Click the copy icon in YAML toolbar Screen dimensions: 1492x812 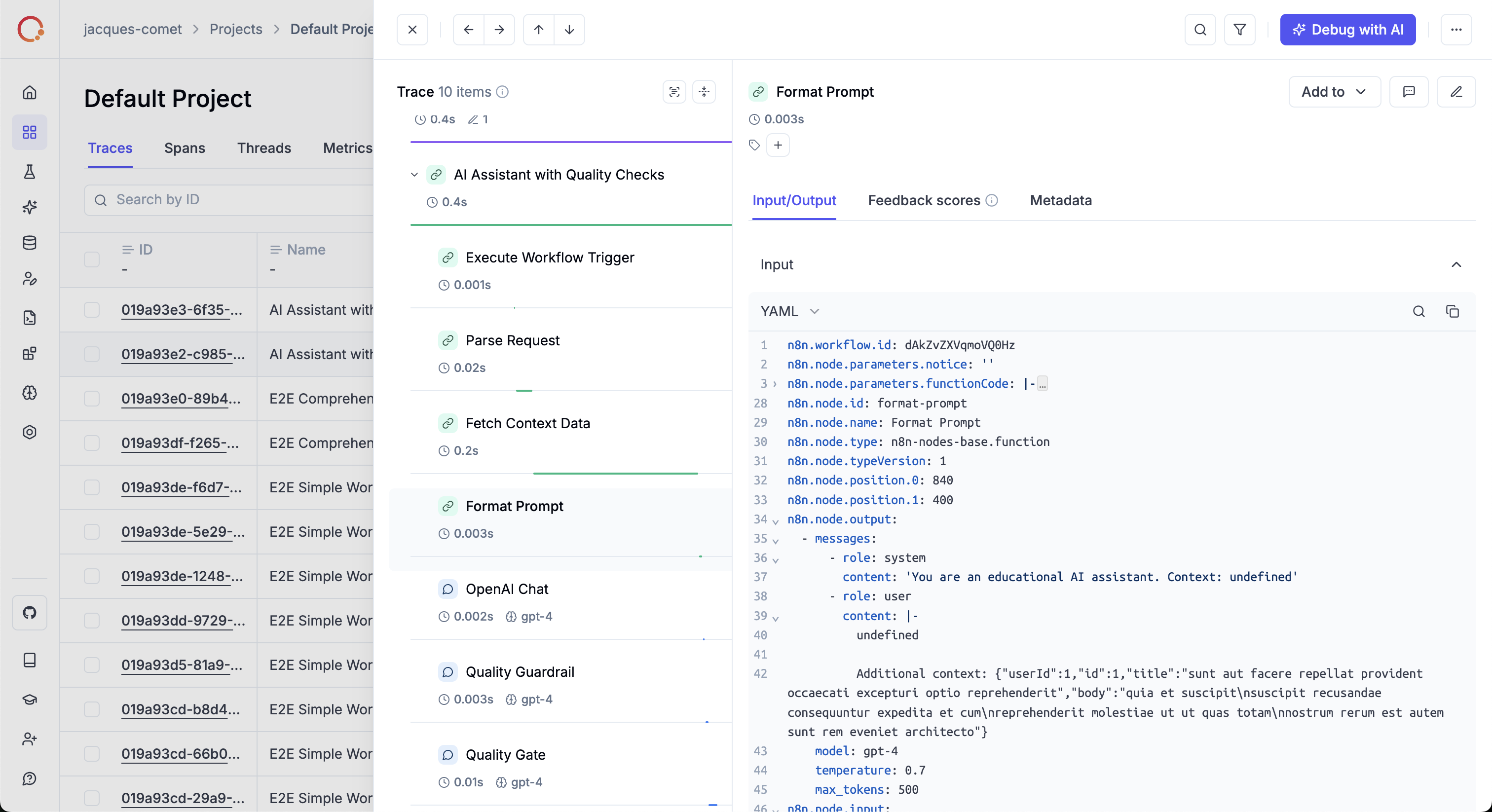(x=1452, y=312)
